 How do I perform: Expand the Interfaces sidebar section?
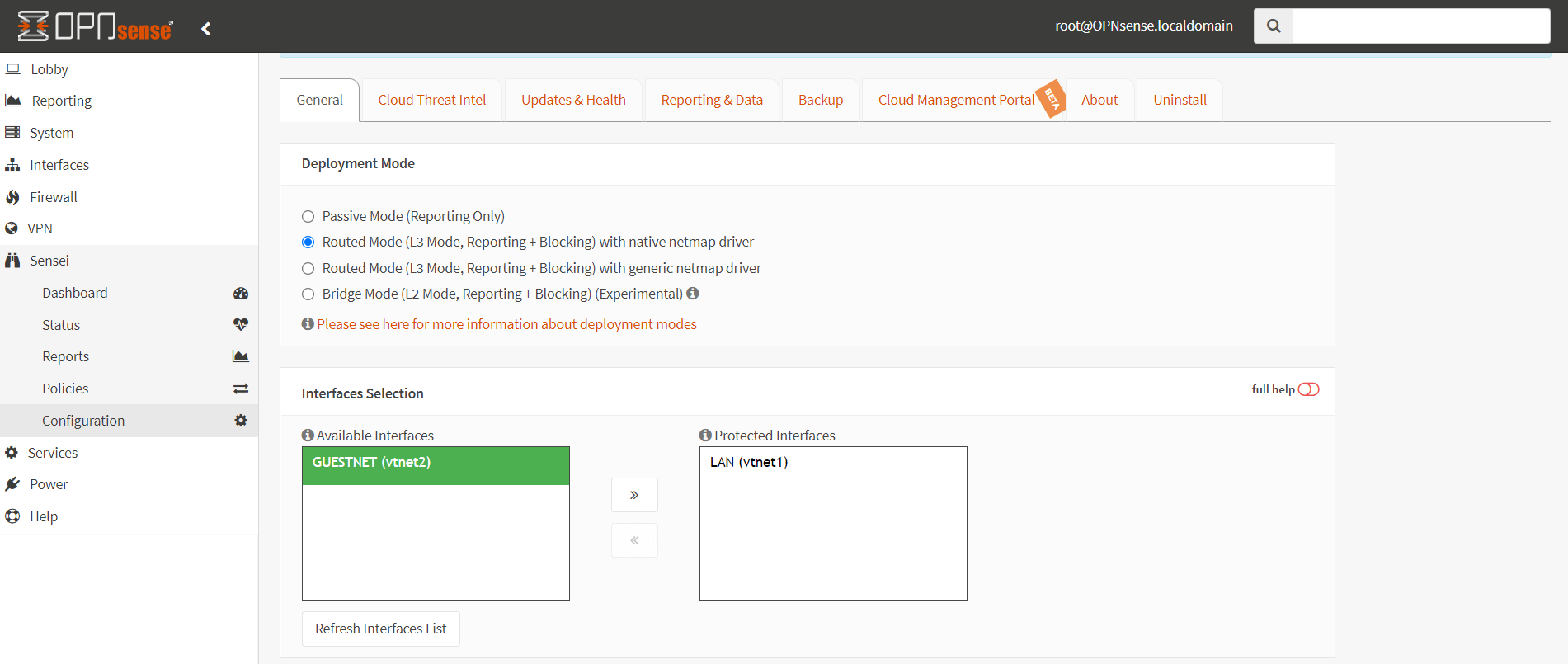tap(59, 165)
